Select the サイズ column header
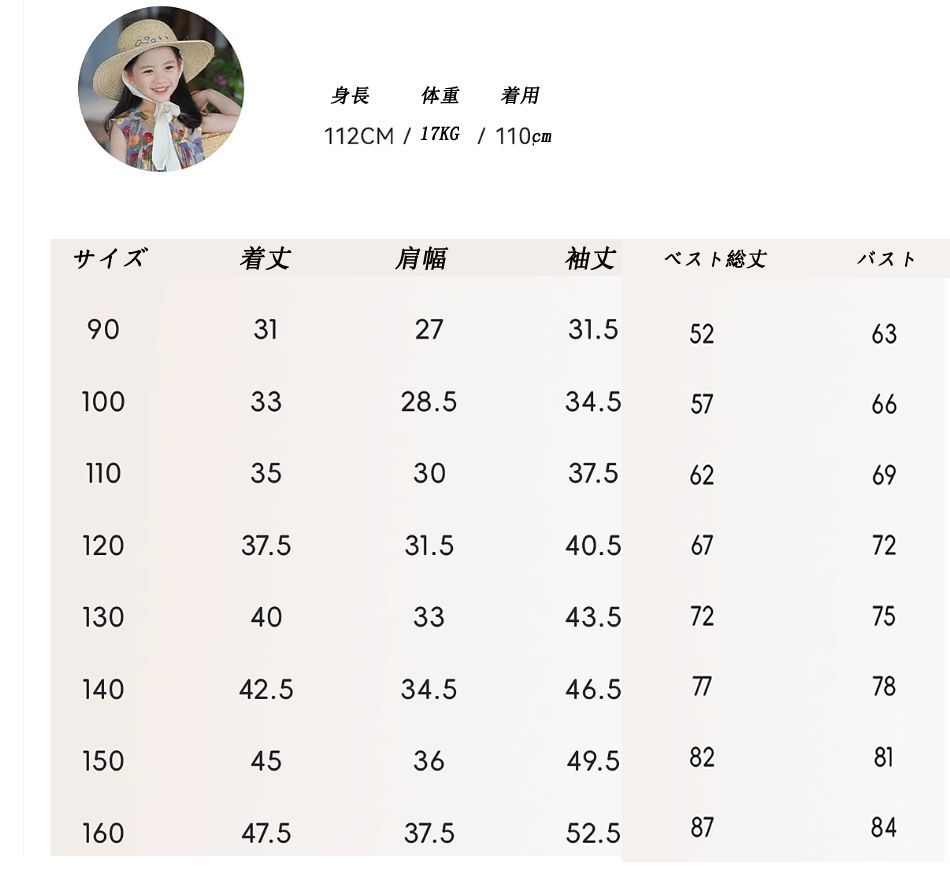 [109, 259]
